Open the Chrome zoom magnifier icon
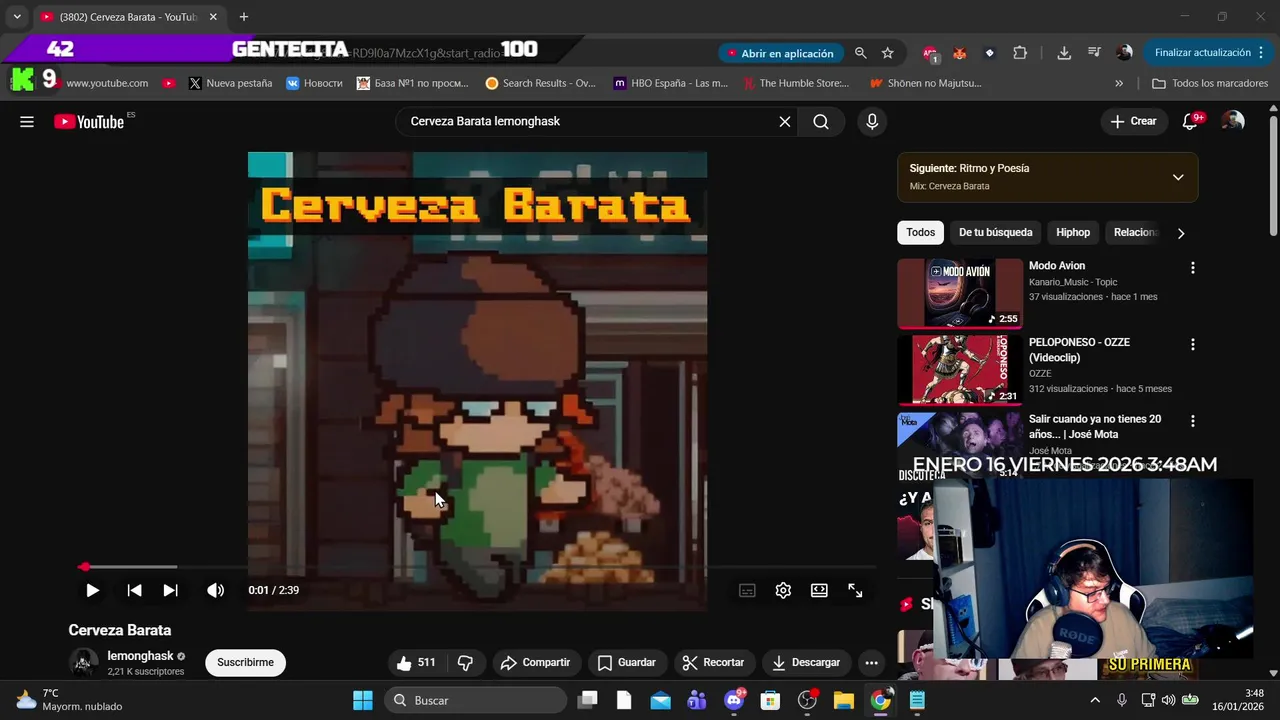Viewport: 1280px width, 720px height. (860, 53)
